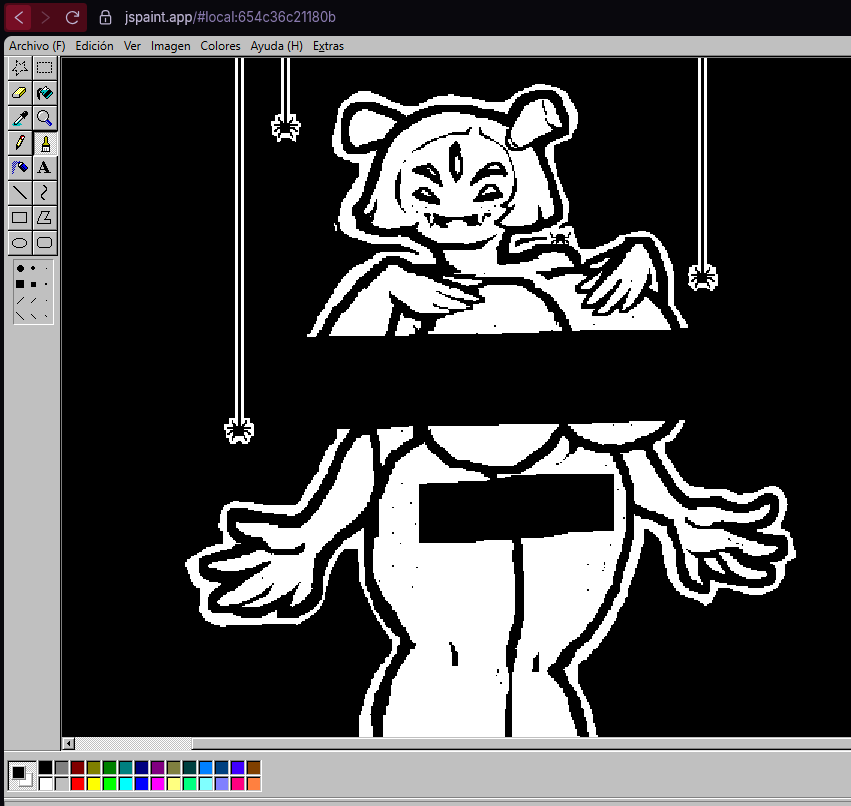Choose the smallest round brush shape
This screenshot has height=806, width=851.
pyautogui.click(x=46, y=268)
